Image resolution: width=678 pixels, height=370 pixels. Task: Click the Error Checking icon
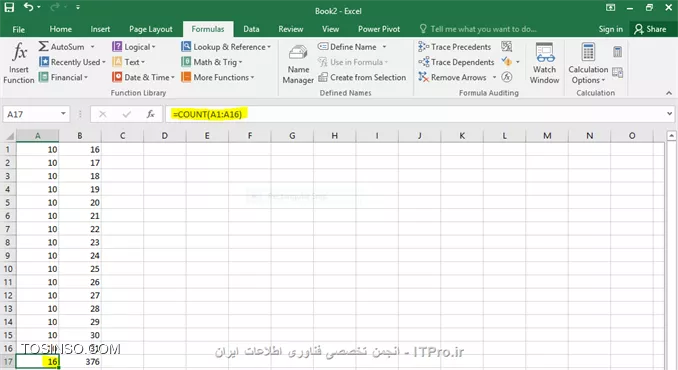pos(506,62)
